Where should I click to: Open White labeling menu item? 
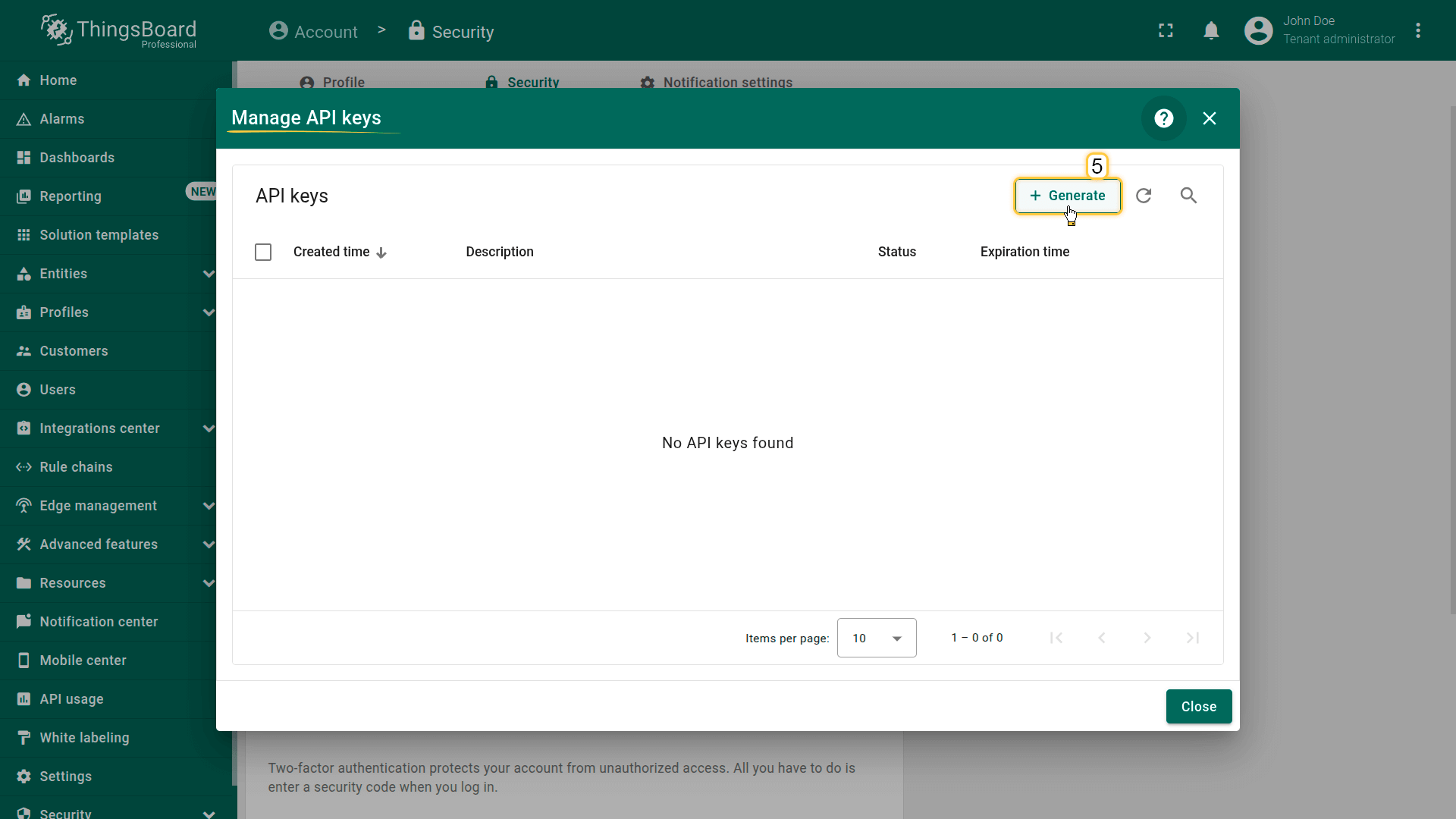[x=84, y=738]
